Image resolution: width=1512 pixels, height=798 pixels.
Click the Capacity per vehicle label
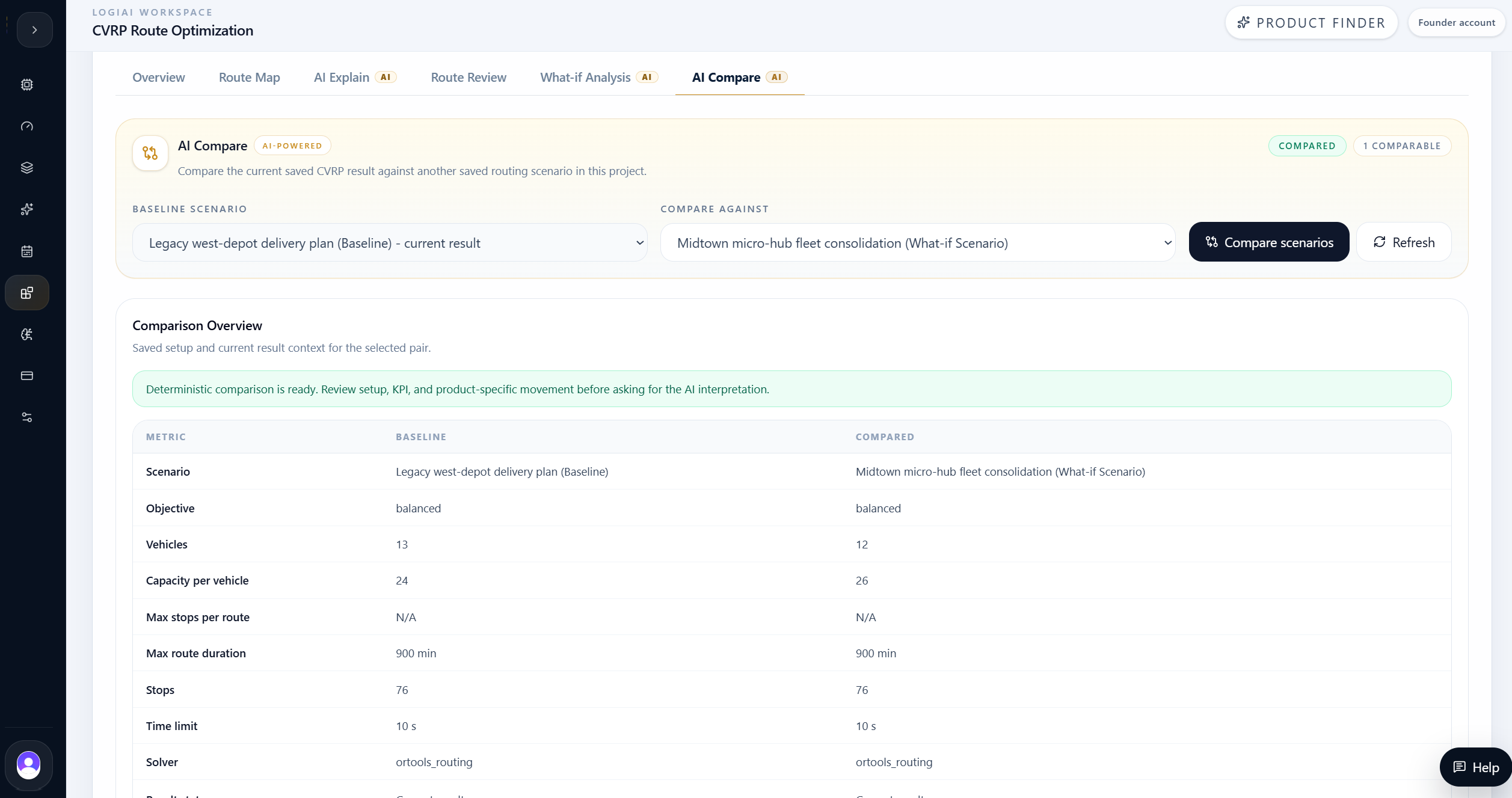(x=197, y=580)
